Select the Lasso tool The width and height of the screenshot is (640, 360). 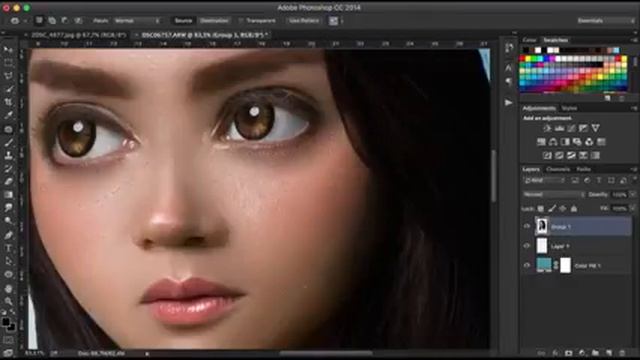[8, 76]
